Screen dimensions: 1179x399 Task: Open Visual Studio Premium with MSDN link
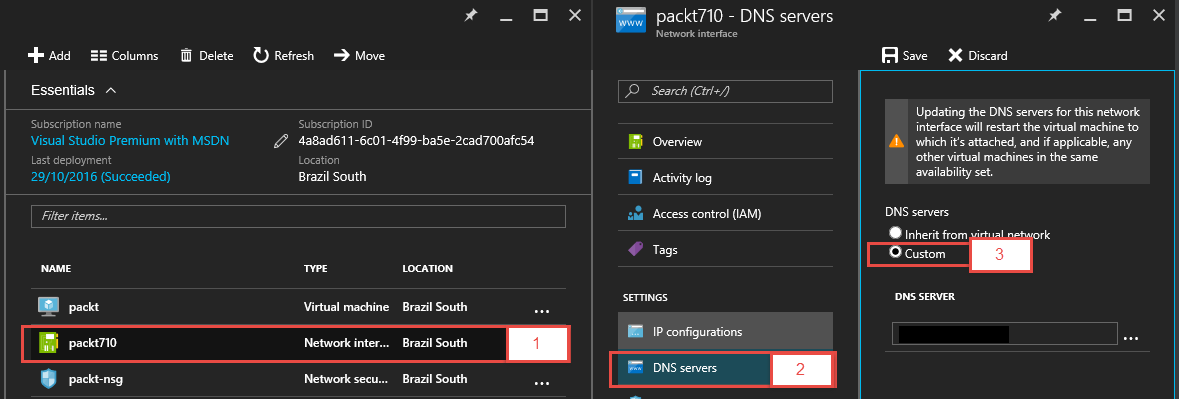pos(130,141)
